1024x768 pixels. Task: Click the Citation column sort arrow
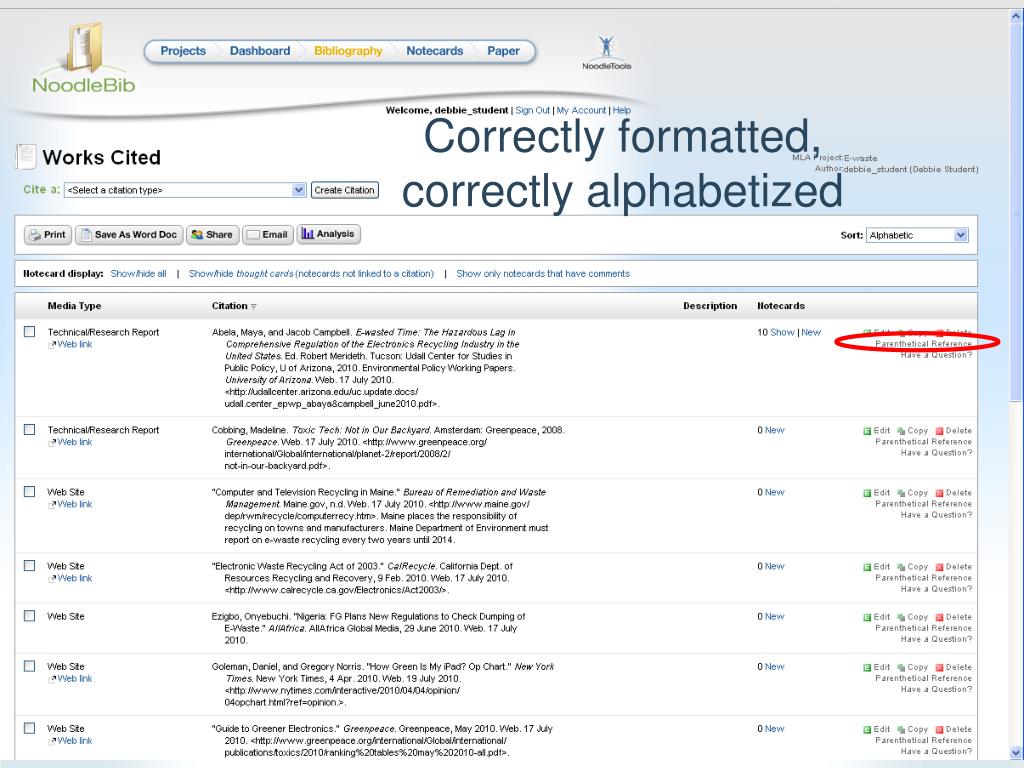[253, 307]
